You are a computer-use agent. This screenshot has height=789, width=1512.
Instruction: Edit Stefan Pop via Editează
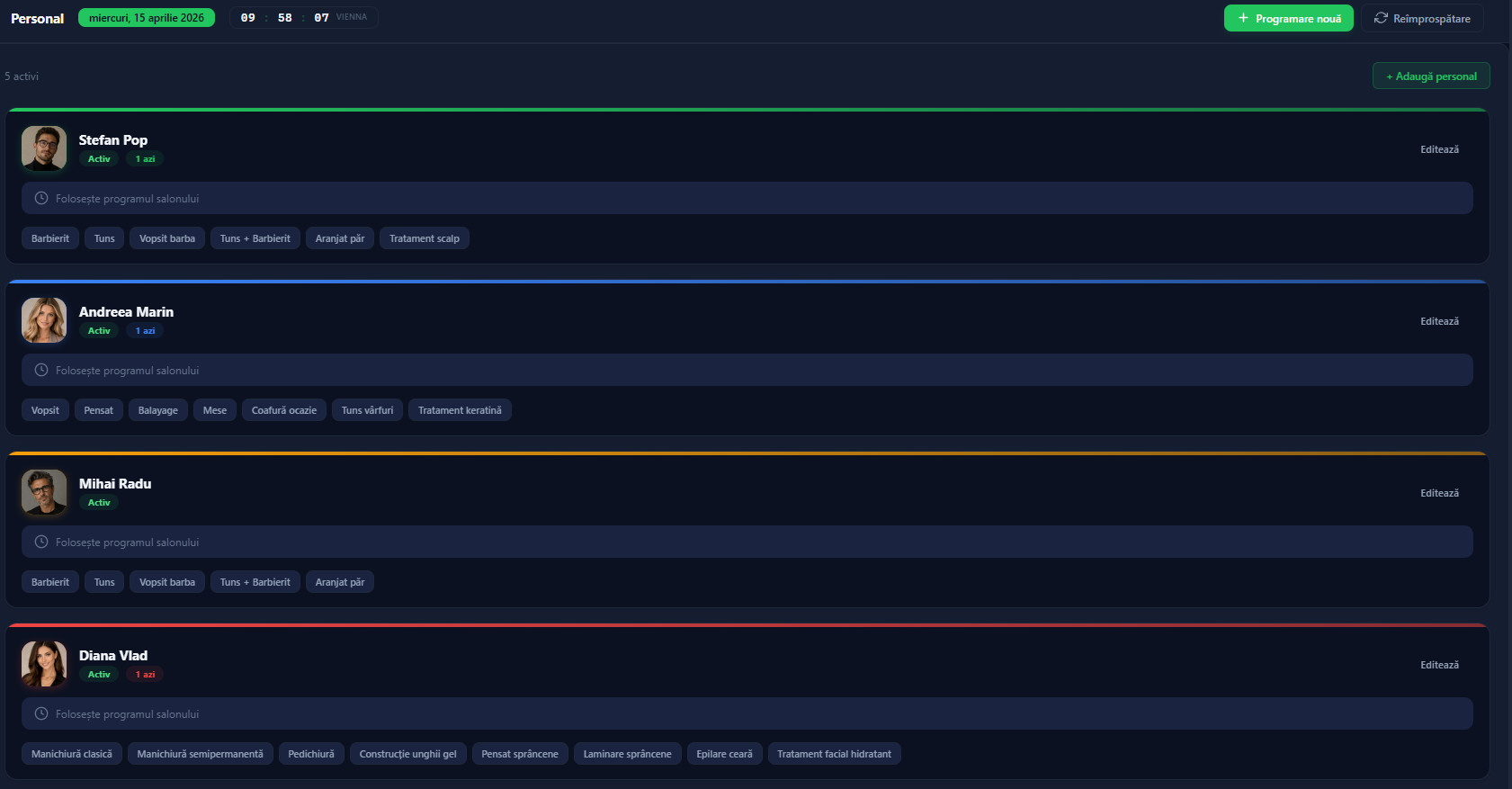pos(1439,149)
